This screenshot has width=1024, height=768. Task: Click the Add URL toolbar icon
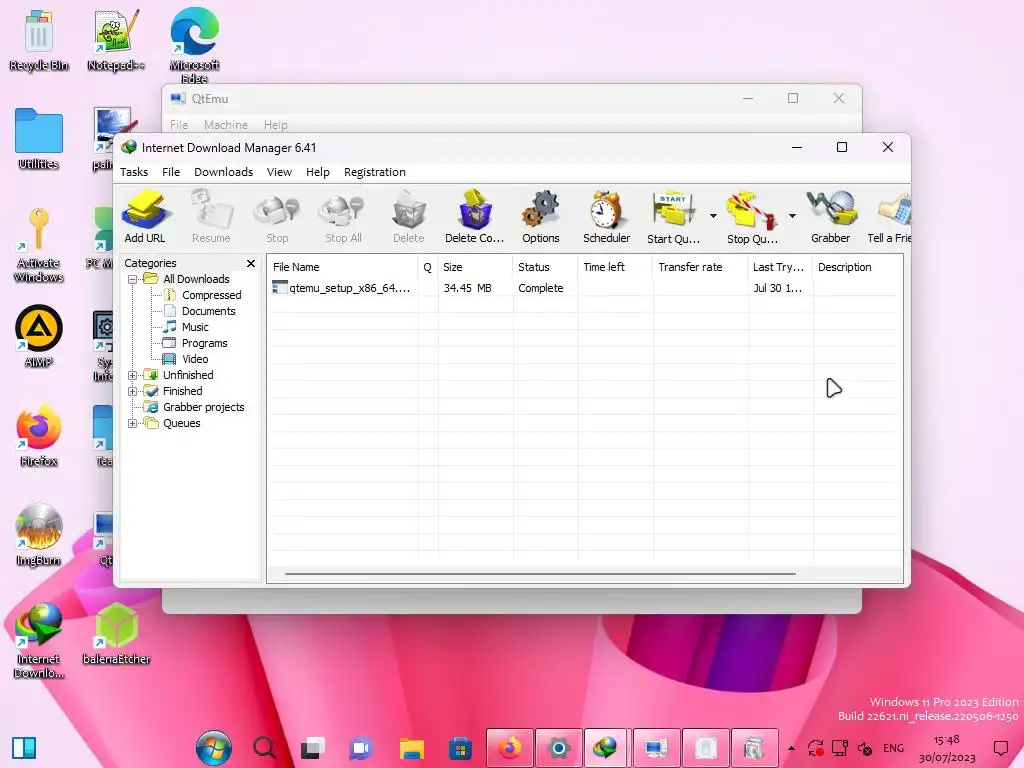[145, 217]
